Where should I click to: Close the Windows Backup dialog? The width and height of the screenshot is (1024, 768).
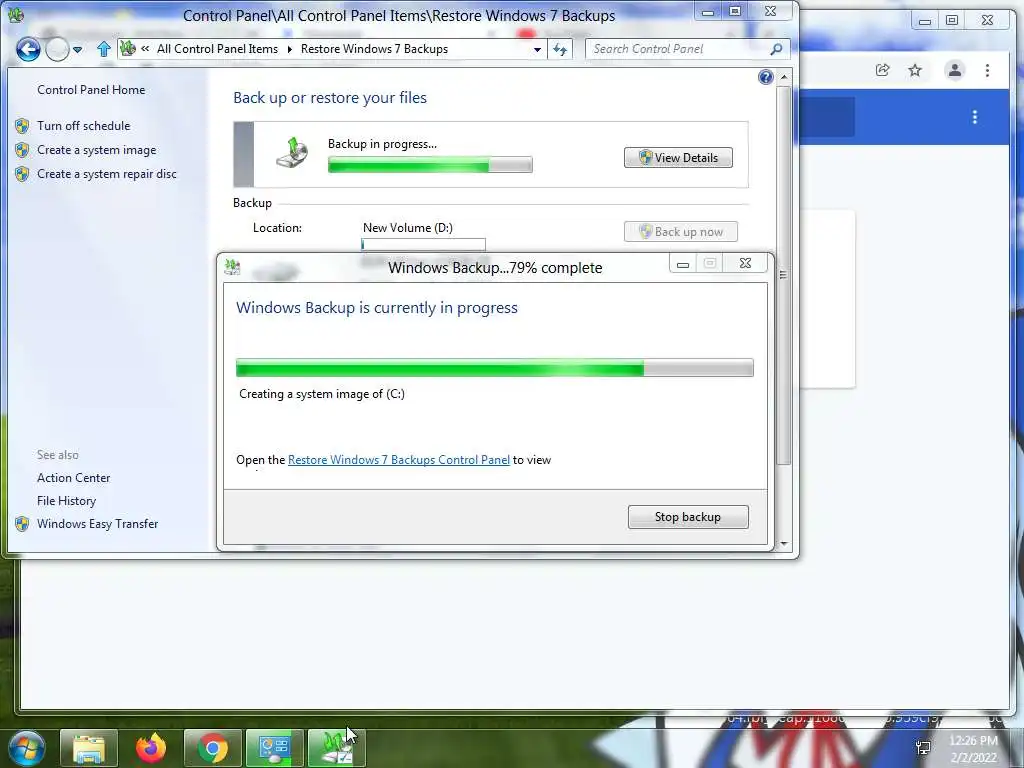(x=745, y=263)
